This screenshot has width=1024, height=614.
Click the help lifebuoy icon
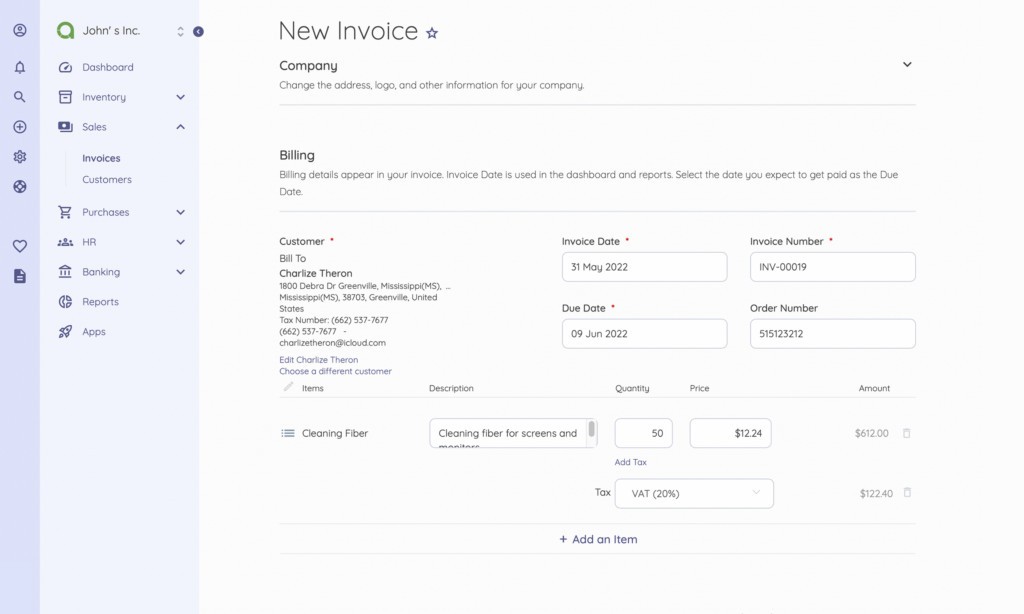pos(20,187)
